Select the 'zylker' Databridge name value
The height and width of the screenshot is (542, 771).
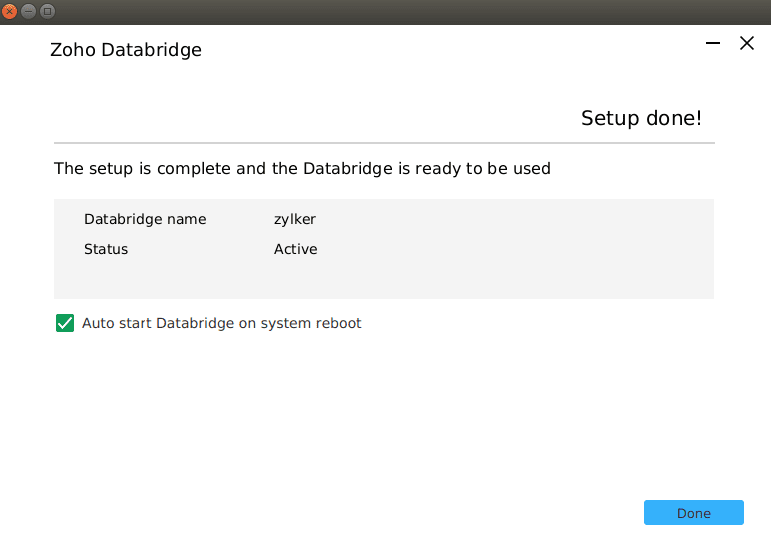[x=295, y=219]
